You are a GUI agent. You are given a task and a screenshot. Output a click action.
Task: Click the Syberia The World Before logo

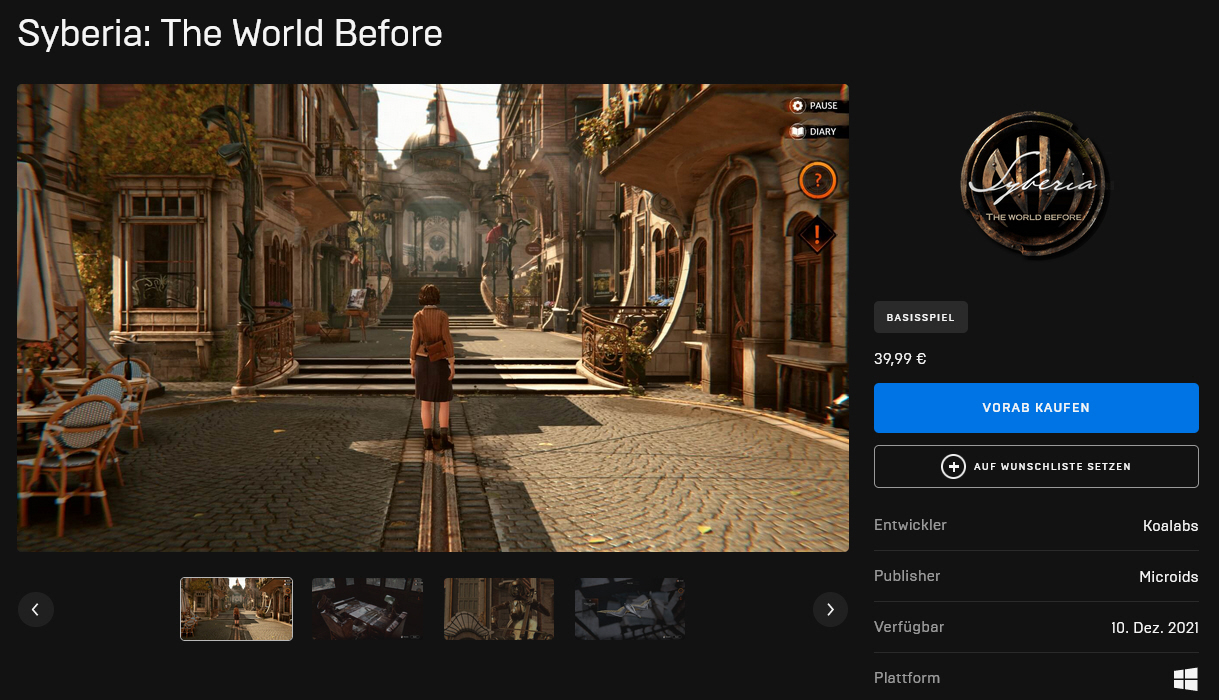click(1036, 187)
